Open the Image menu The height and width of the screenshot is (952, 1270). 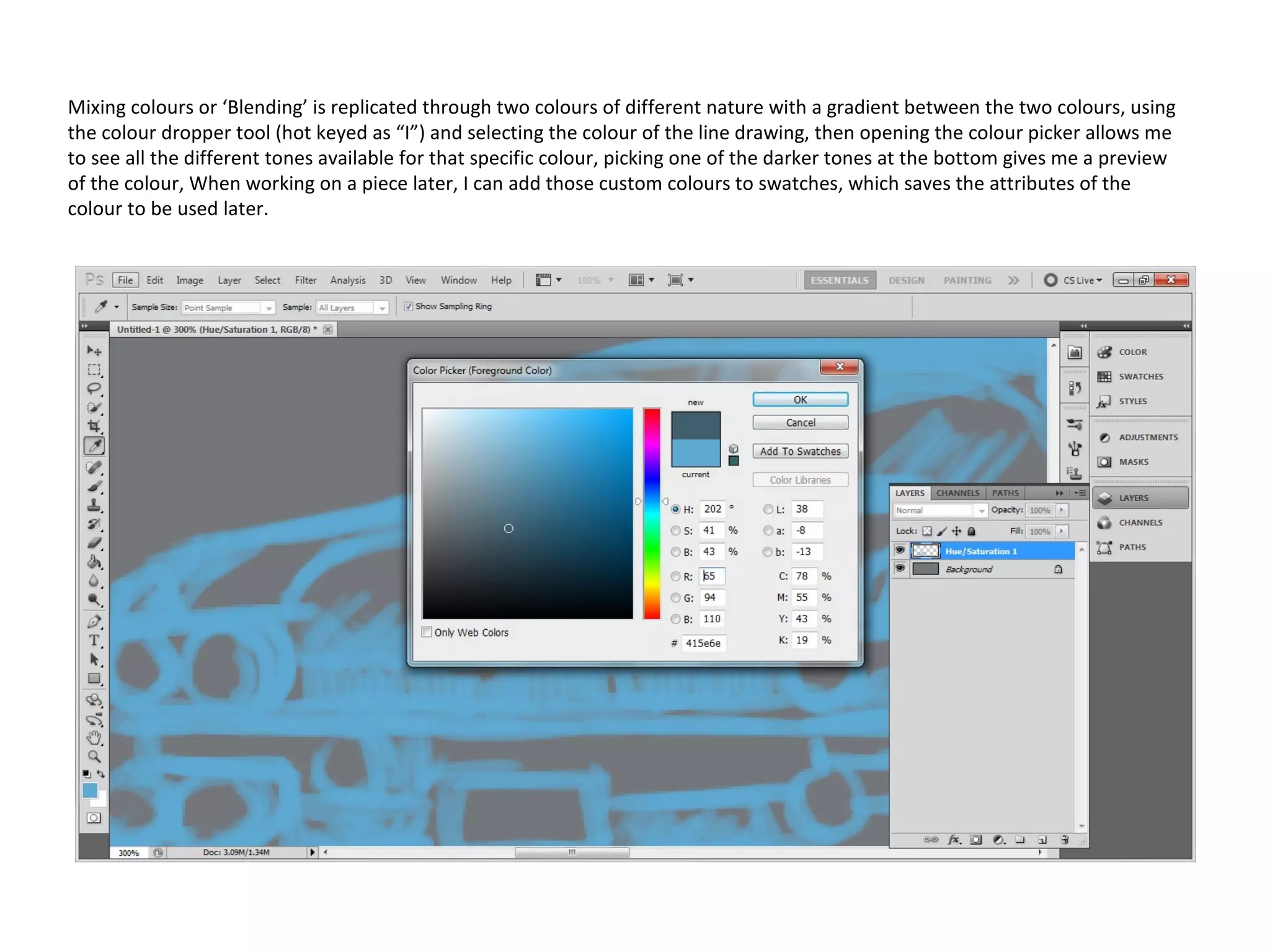tap(190, 280)
